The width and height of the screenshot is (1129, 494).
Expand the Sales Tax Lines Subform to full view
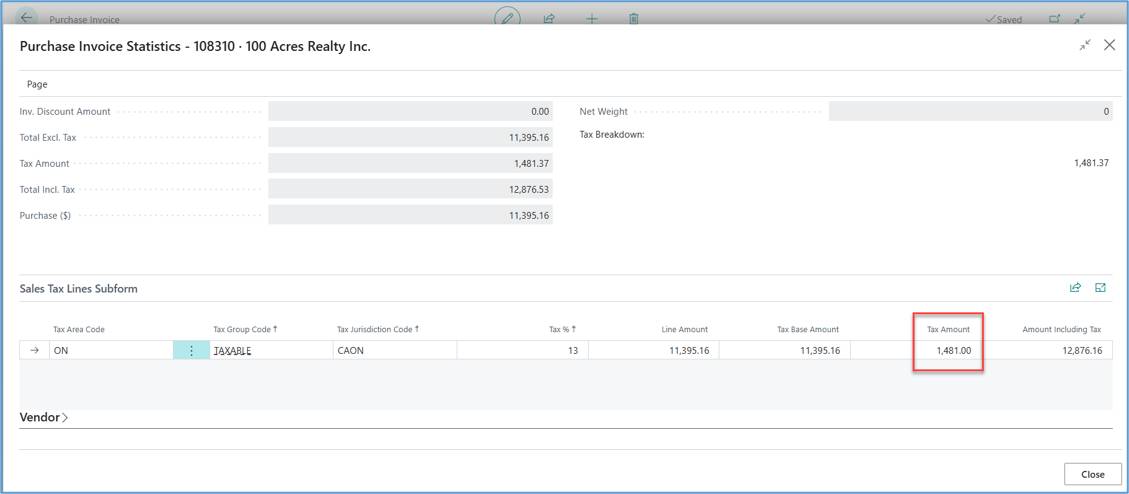[1100, 287]
